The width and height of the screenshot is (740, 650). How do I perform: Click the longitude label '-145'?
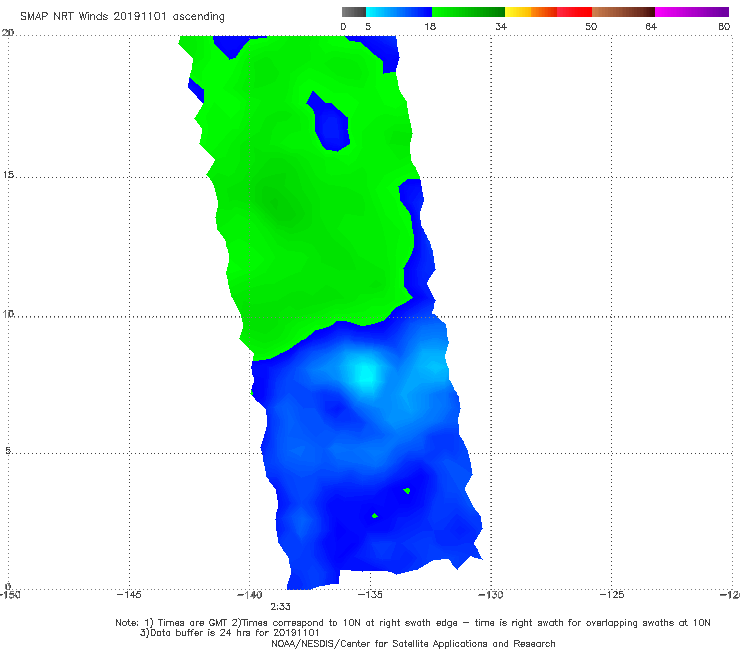coord(129,595)
